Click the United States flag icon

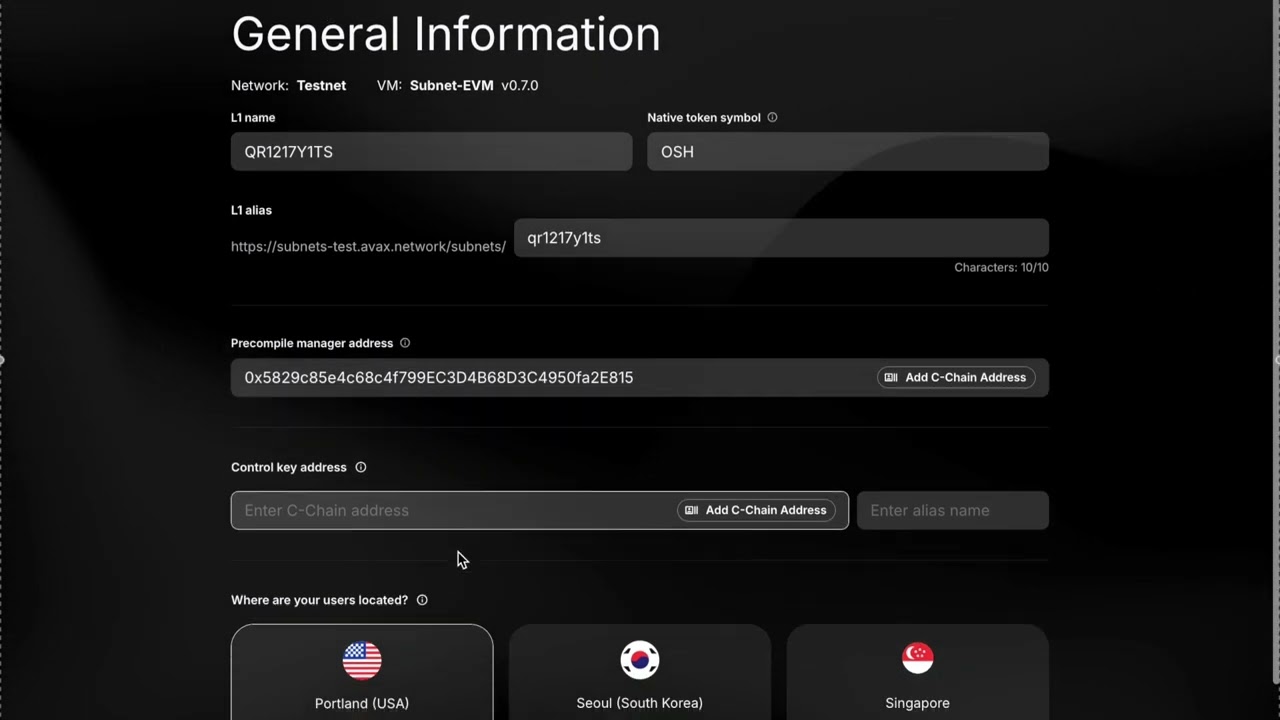click(362, 660)
